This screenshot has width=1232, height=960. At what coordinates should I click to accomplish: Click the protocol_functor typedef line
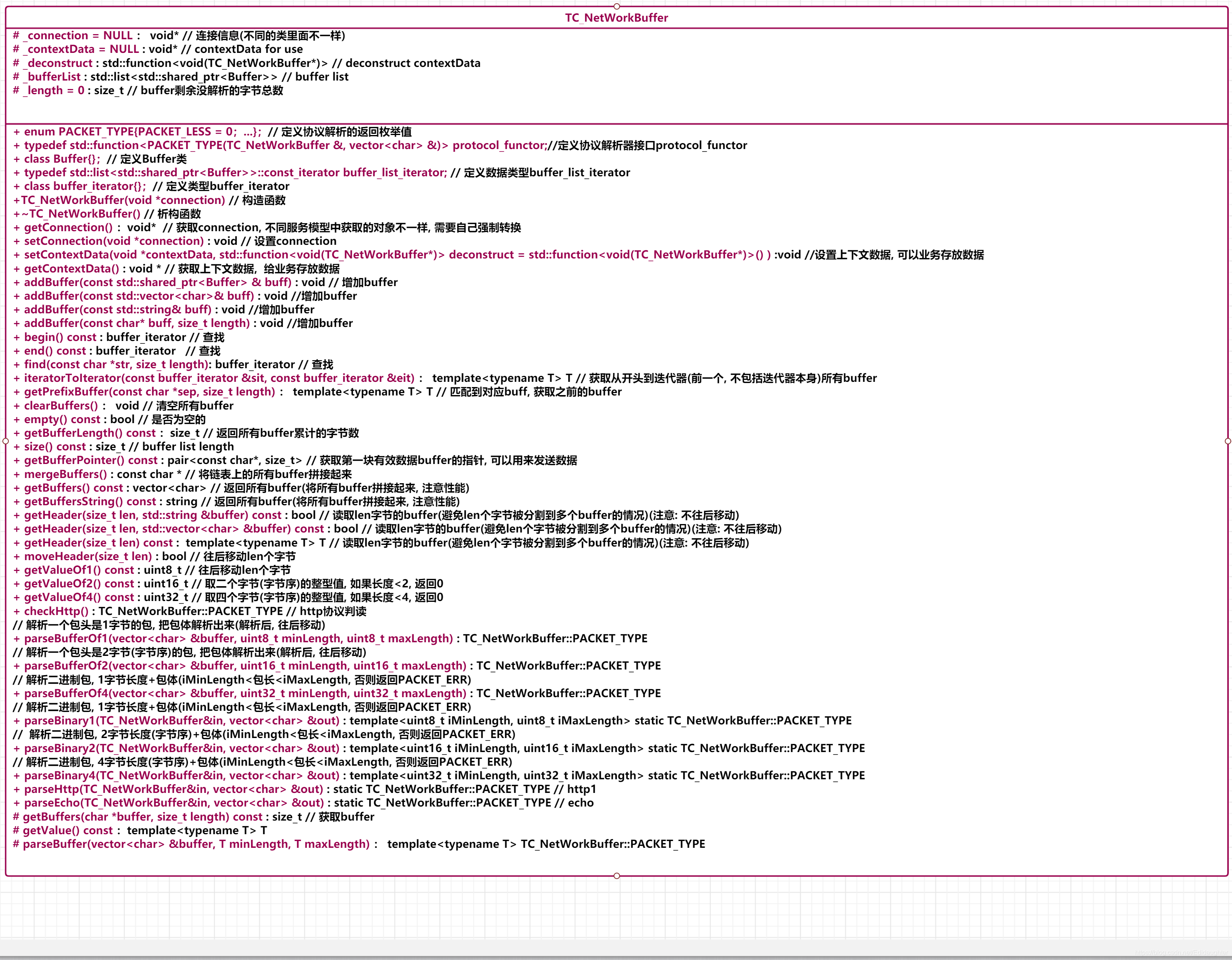point(379,145)
